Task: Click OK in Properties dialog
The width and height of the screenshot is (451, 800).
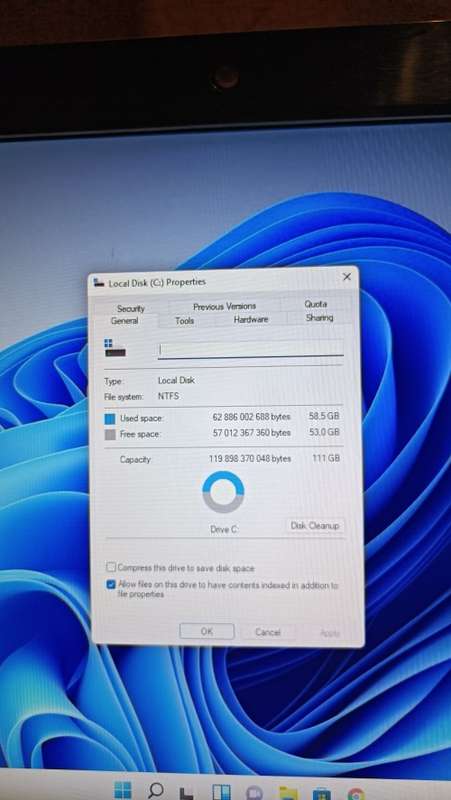Action: point(207,631)
